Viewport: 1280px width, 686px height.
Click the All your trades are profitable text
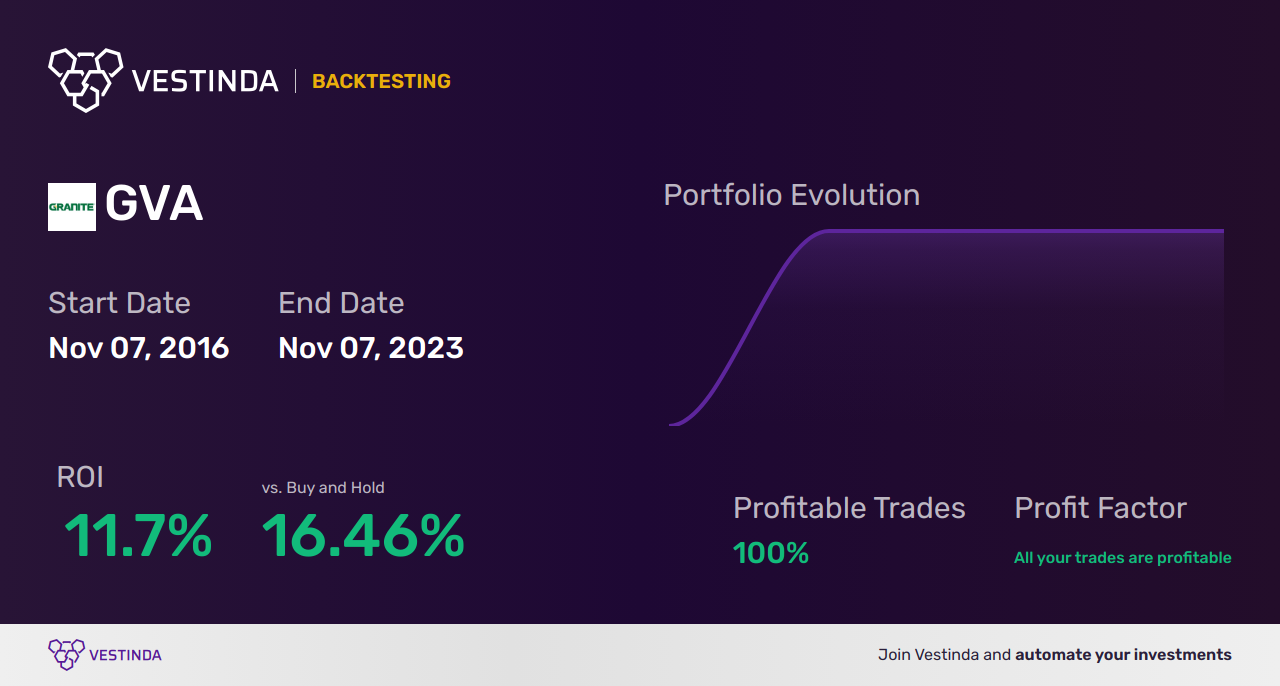click(1122, 558)
